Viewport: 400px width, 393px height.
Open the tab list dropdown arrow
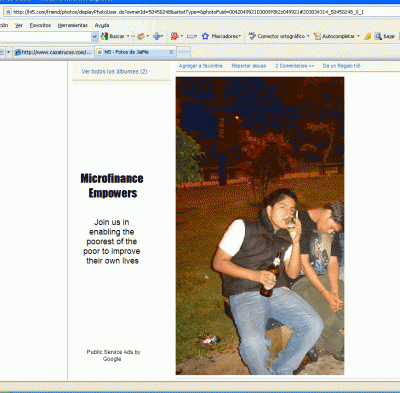tap(9, 52)
